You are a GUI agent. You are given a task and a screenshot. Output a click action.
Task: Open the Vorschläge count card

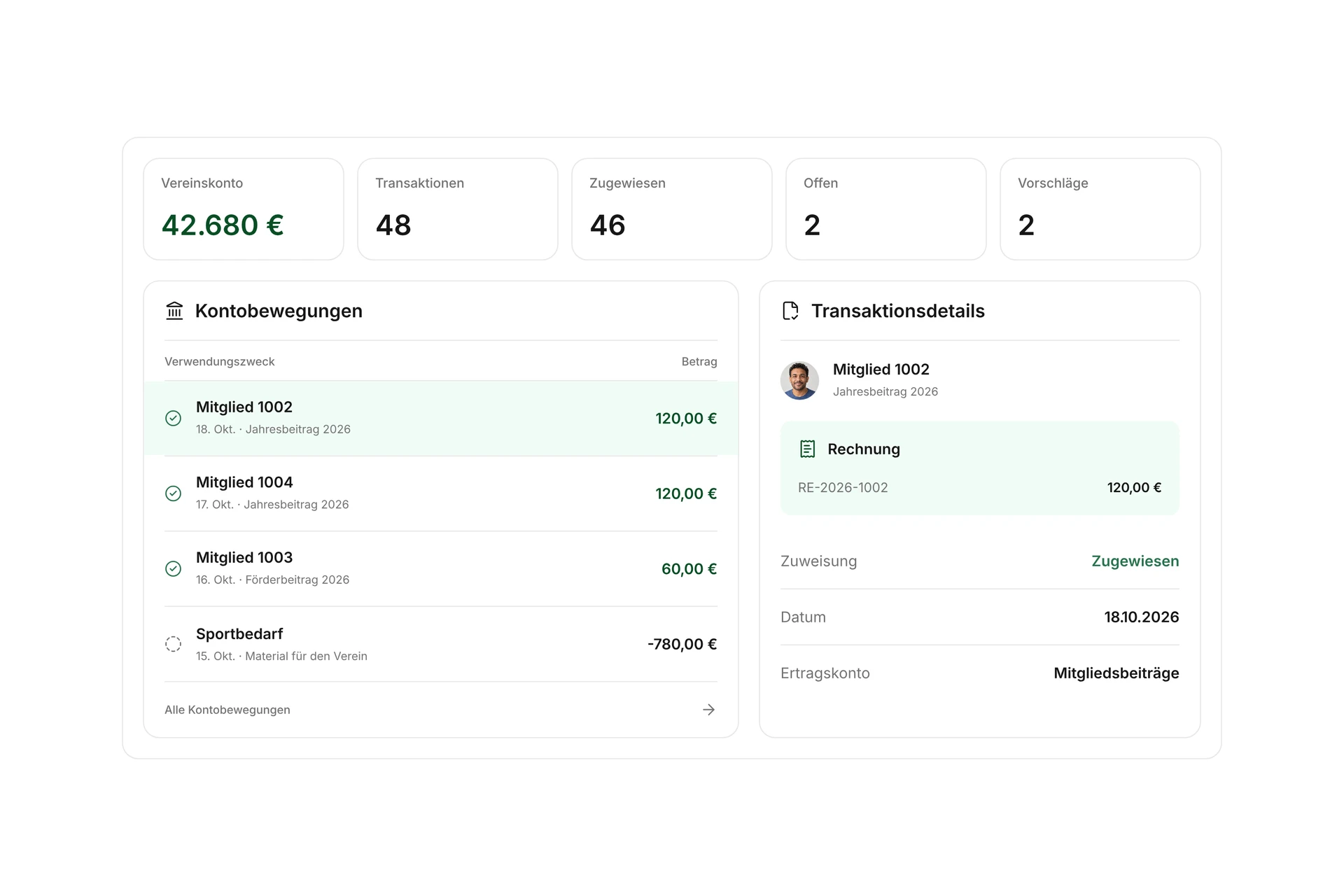pos(1100,209)
